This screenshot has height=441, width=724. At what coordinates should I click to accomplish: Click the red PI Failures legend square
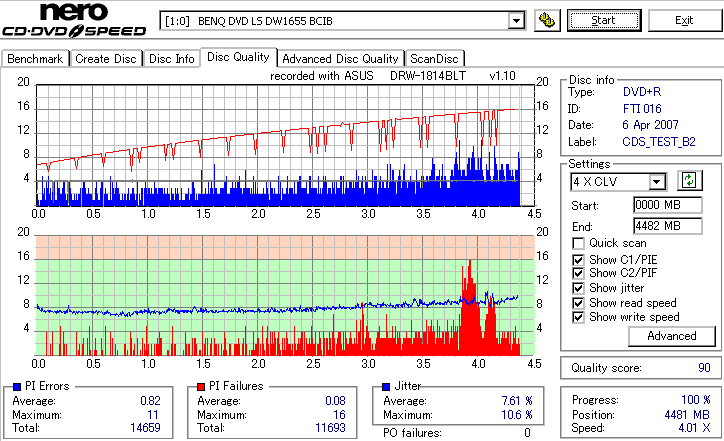point(201,387)
